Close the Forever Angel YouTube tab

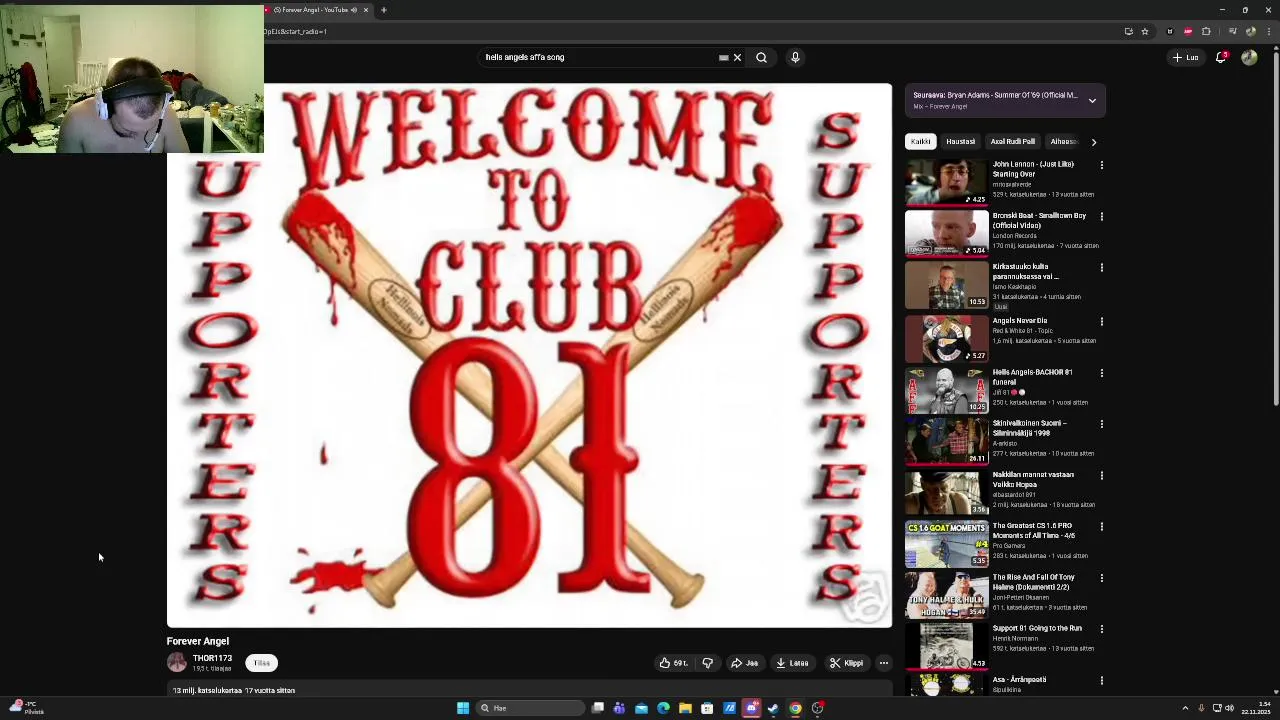366,10
